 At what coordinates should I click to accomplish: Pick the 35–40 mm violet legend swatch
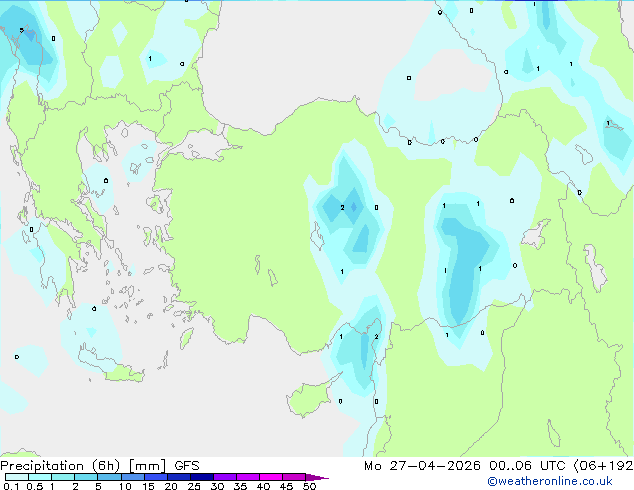248,477
